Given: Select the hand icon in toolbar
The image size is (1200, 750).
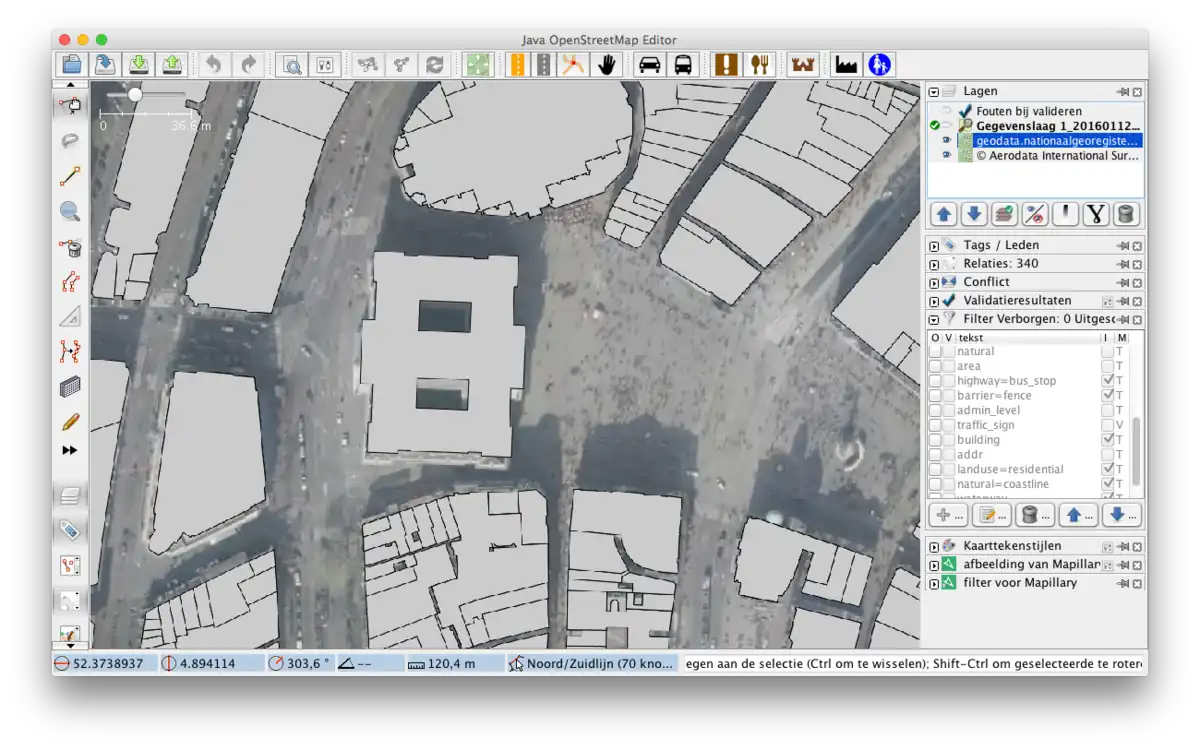Looking at the screenshot, I should pos(606,65).
